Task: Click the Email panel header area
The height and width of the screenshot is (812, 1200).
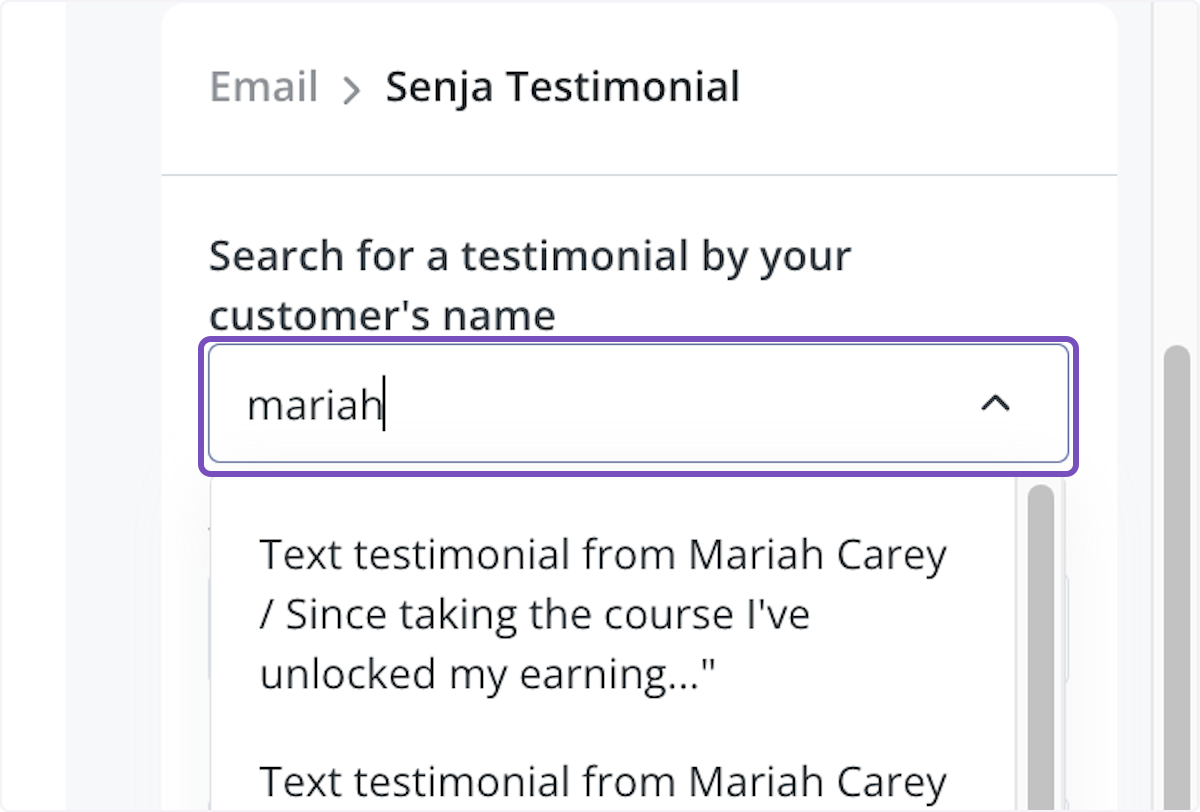Action: (x=640, y=87)
